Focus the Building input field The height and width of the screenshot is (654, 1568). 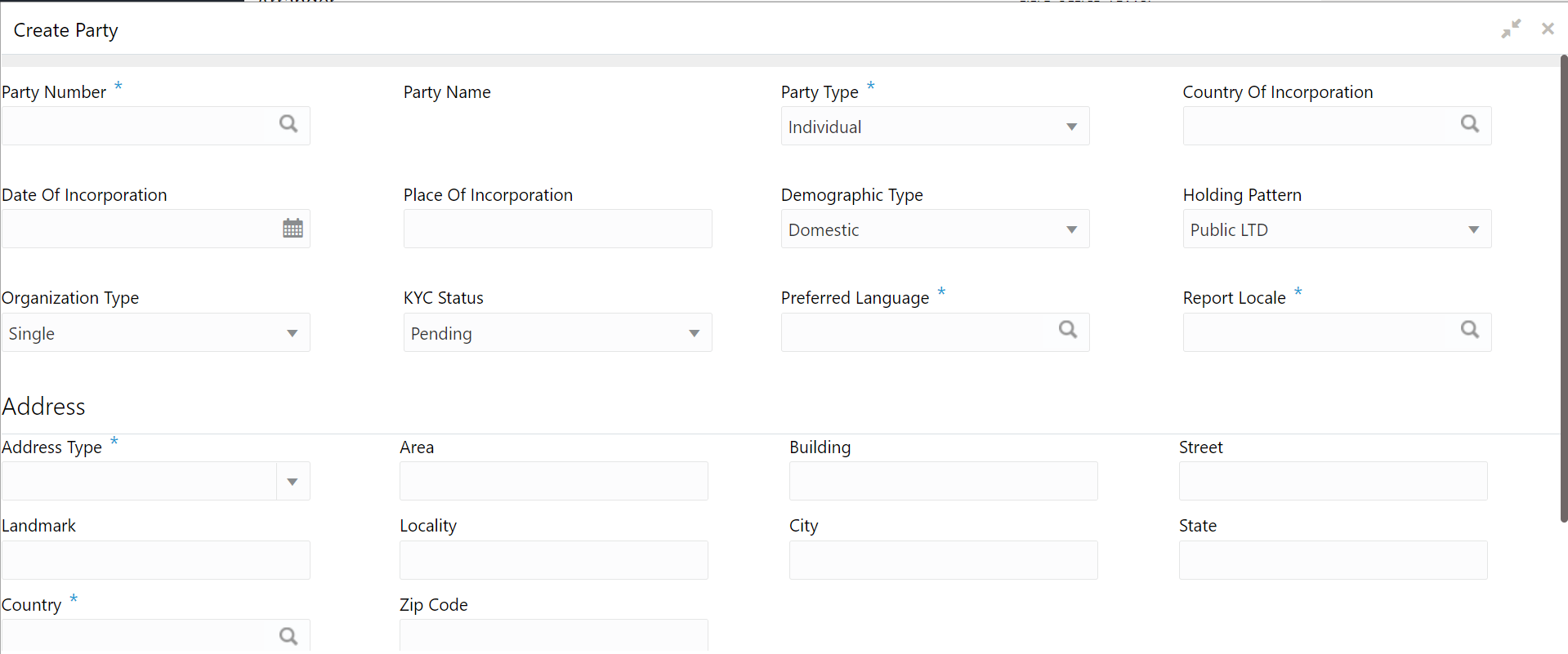point(943,481)
